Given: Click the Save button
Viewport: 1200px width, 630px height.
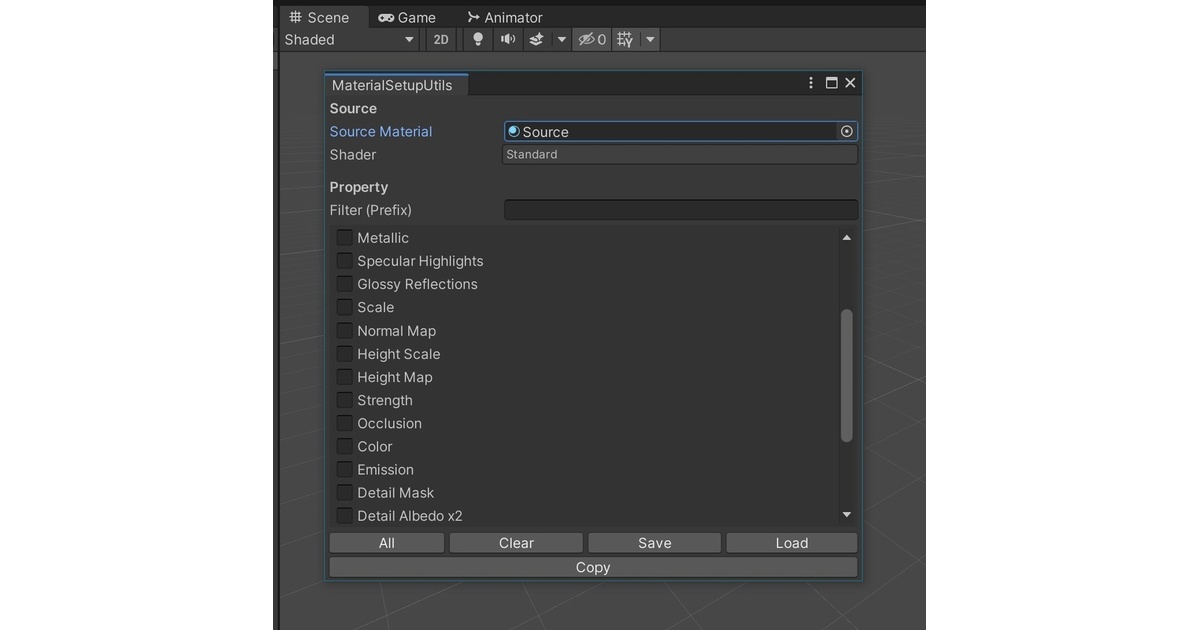Looking at the screenshot, I should (x=654, y=543).
